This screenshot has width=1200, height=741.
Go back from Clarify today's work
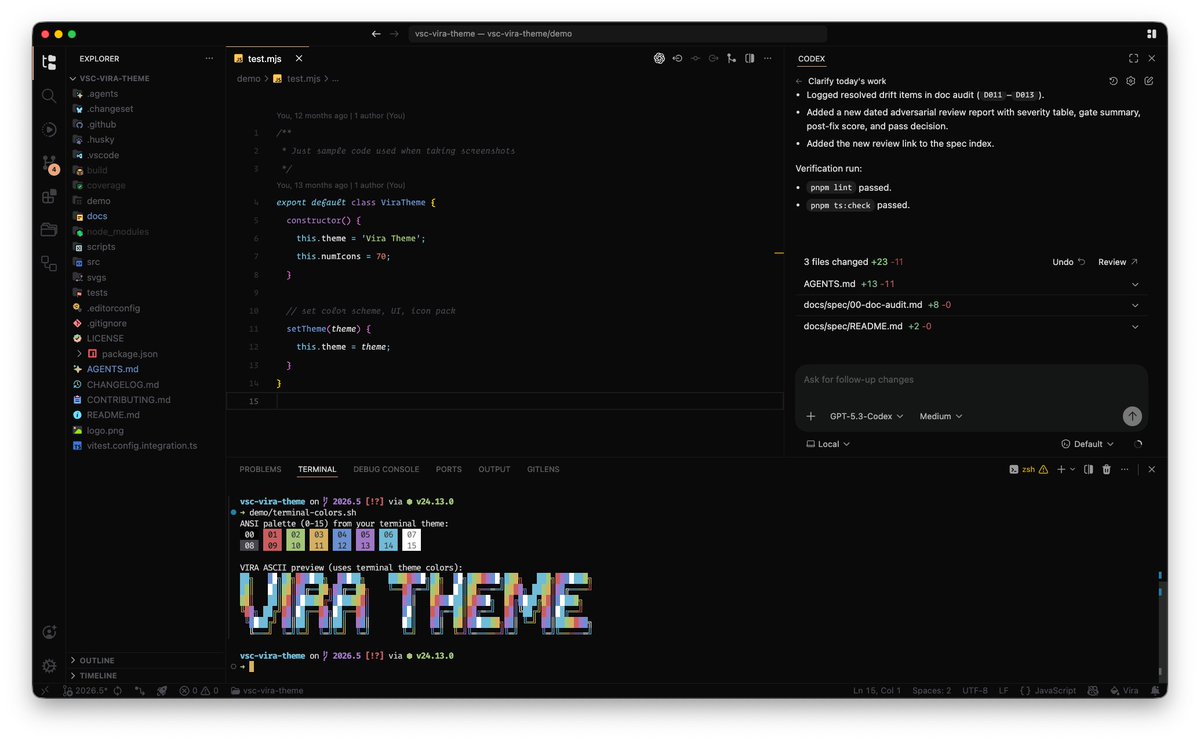pos(799,81)
